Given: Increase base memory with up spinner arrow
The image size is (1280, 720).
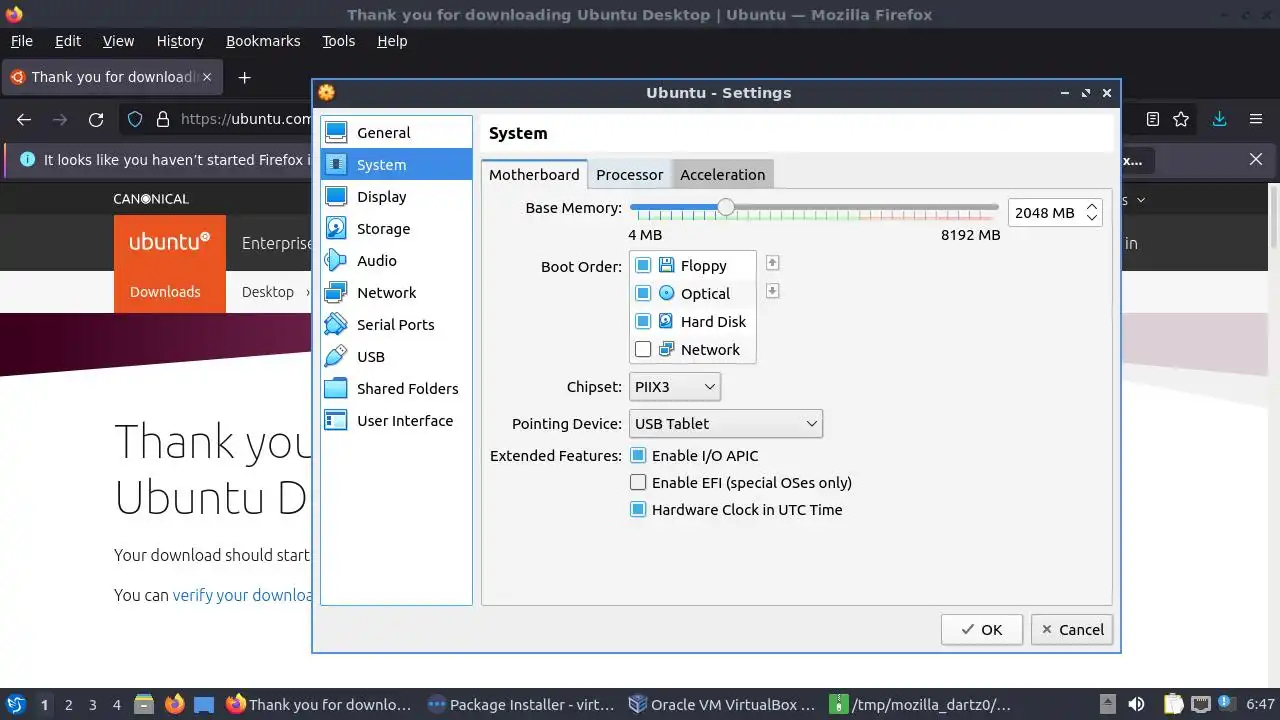Looking at the screenshot, I should pyautogui.click(x=1092, y=206).
